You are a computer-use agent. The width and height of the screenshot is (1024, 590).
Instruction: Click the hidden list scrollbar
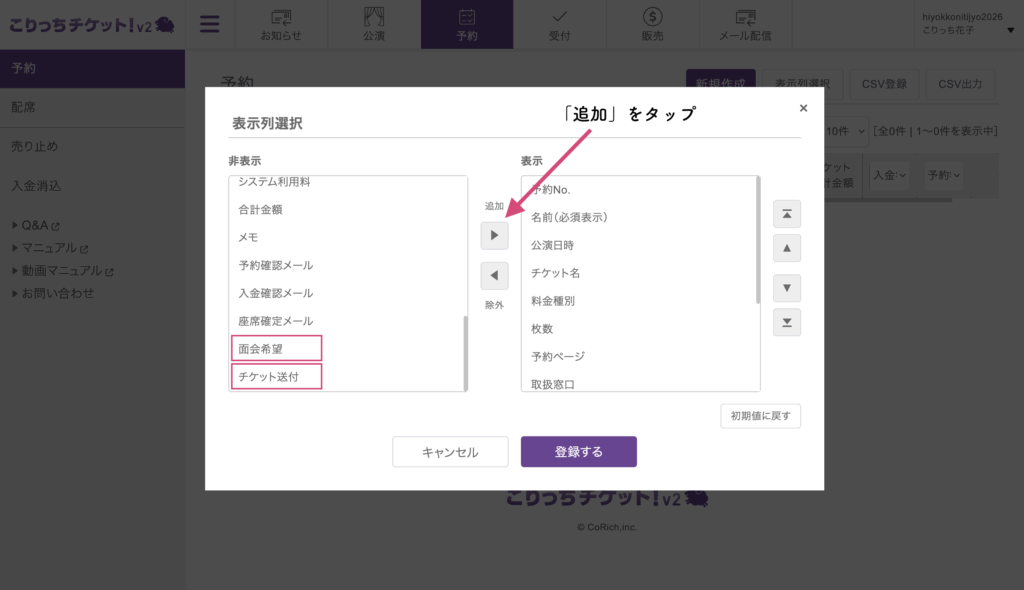click(x=466, y=353)
